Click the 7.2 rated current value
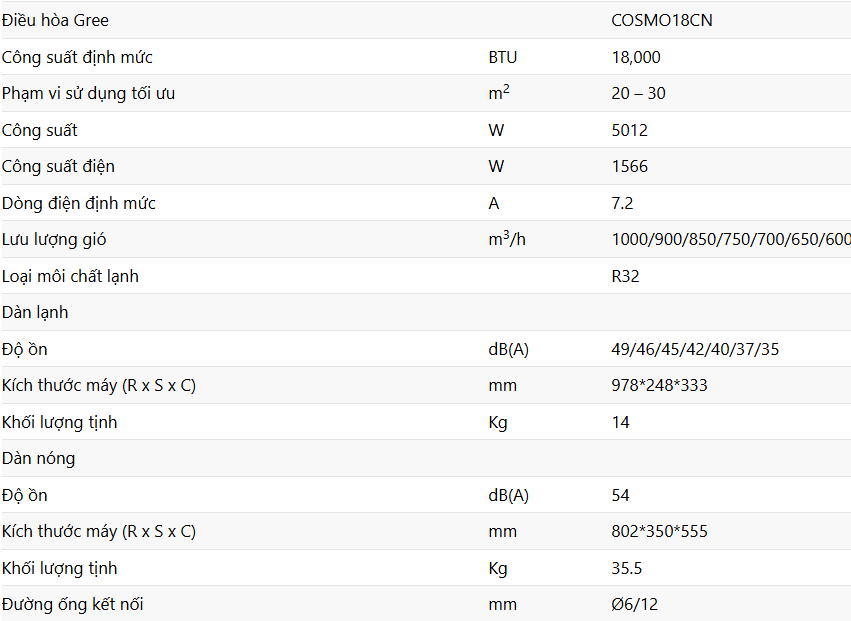This screenshot has width=851, height=621. click(623, 203)
